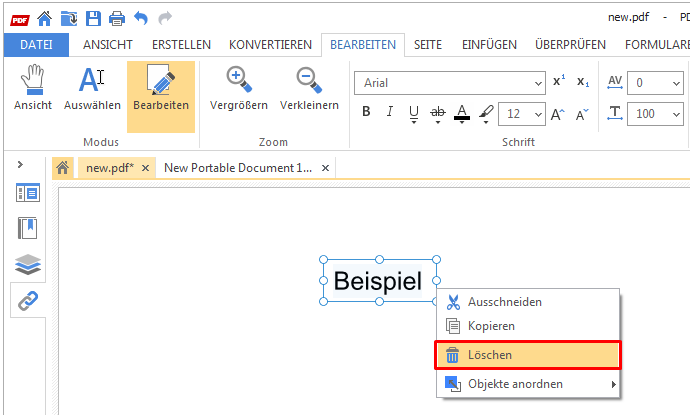Click the print icon in title bar
Image resolution: width=690 pixels, height=415 pixels.
click(x=117, y=18)
